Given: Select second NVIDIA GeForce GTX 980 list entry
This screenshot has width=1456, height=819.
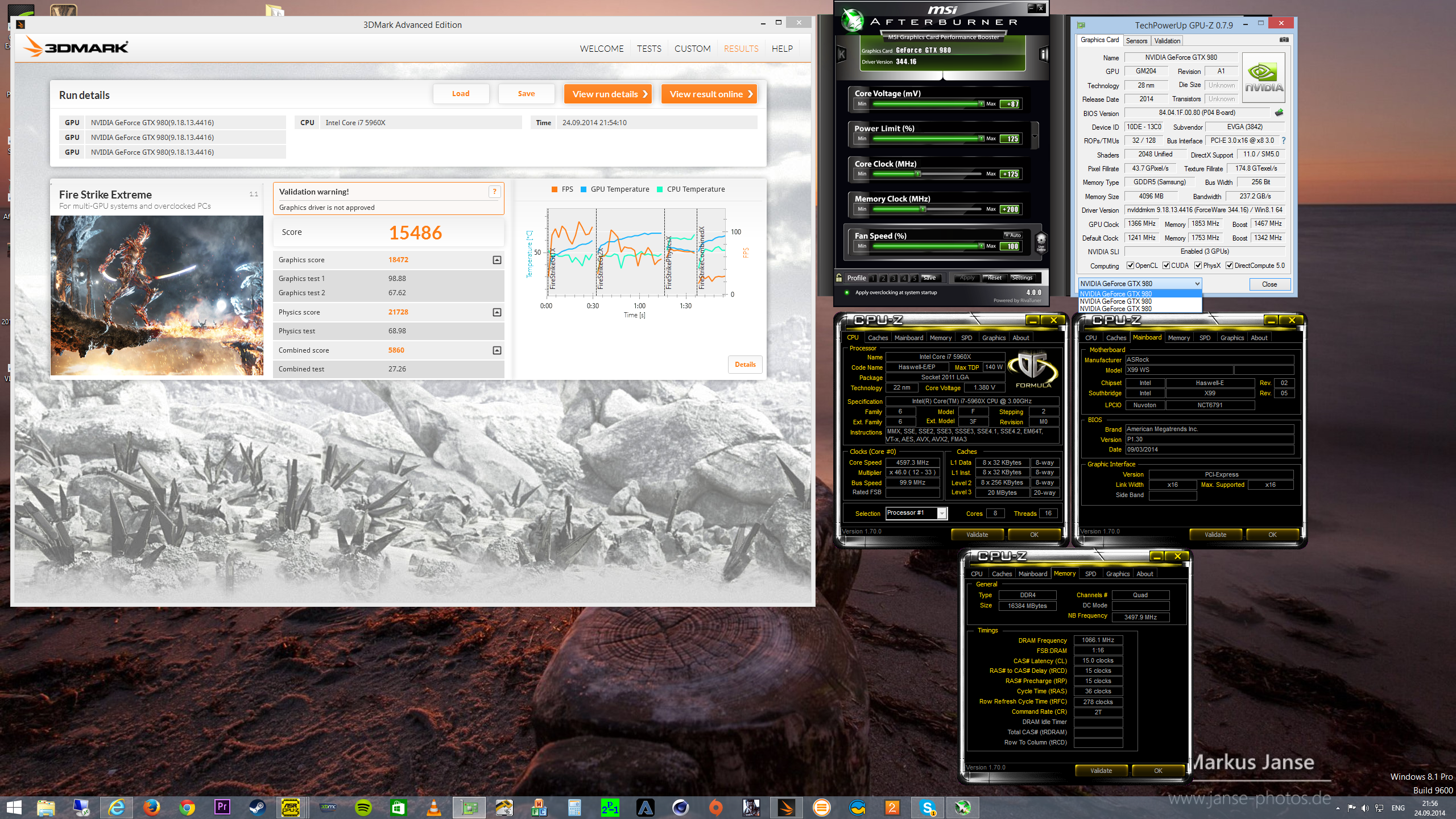Looking at the screenshot, I should (1139, 301).
